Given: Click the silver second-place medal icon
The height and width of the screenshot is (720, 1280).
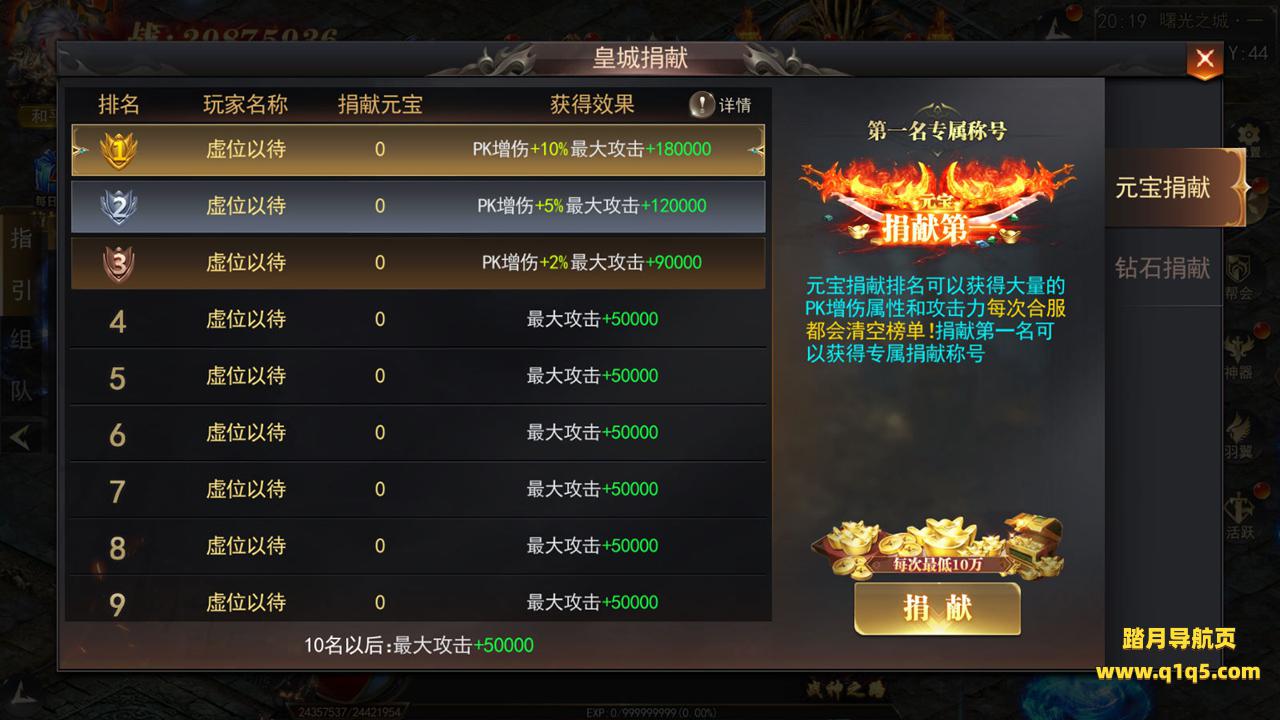Looking at the screenshot, I should click(118, 206).
